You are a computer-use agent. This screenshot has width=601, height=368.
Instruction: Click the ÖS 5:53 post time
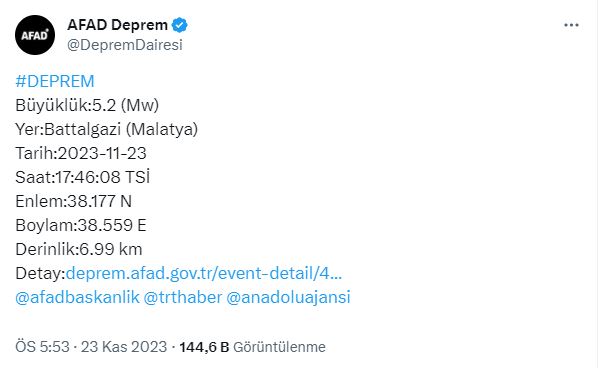(x=43, y=347)
